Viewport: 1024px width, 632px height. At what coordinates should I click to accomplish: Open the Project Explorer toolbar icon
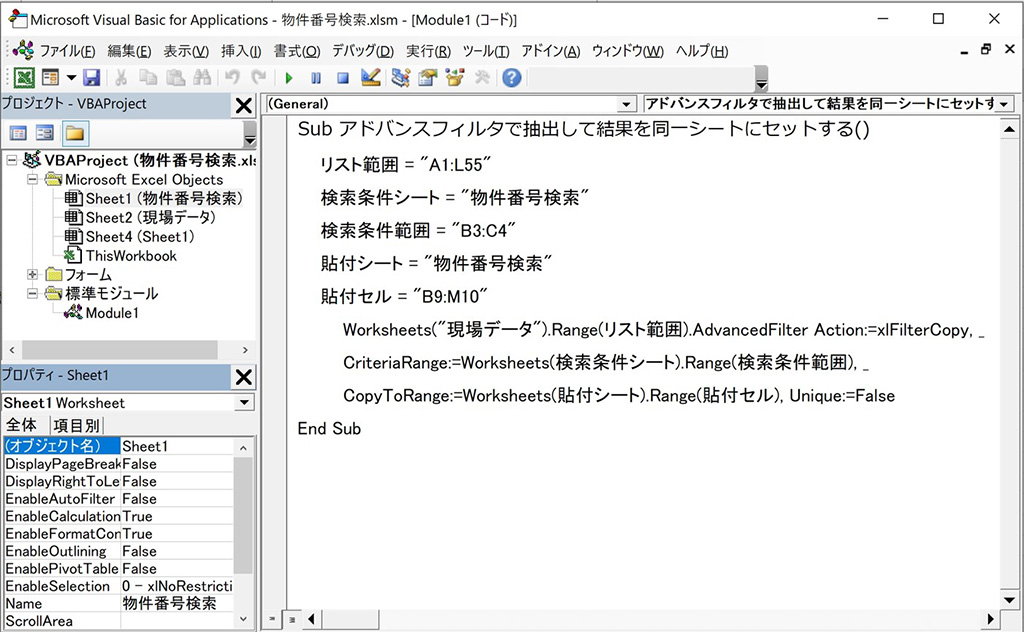pyautogui.click(x=400, y=78)
